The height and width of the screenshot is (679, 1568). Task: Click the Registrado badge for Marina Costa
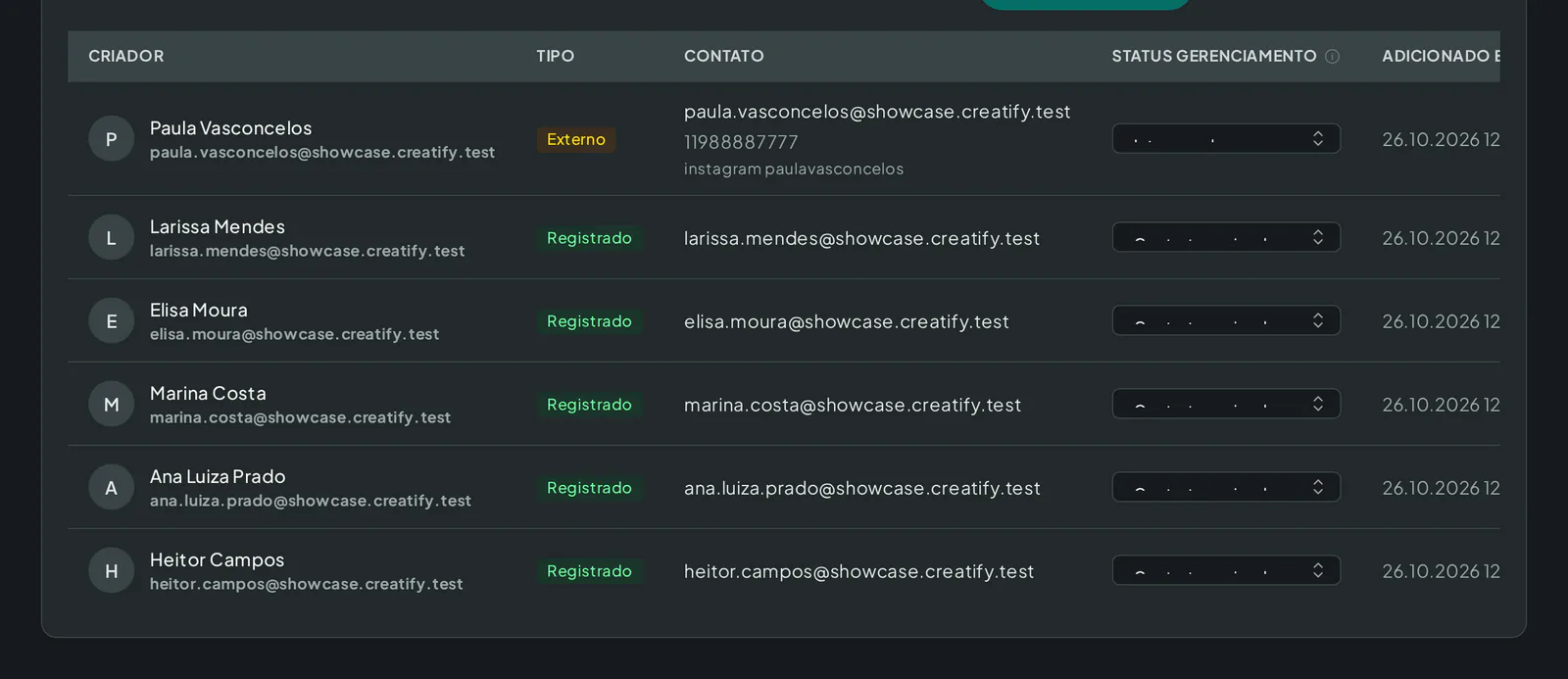tap(589, 405)
